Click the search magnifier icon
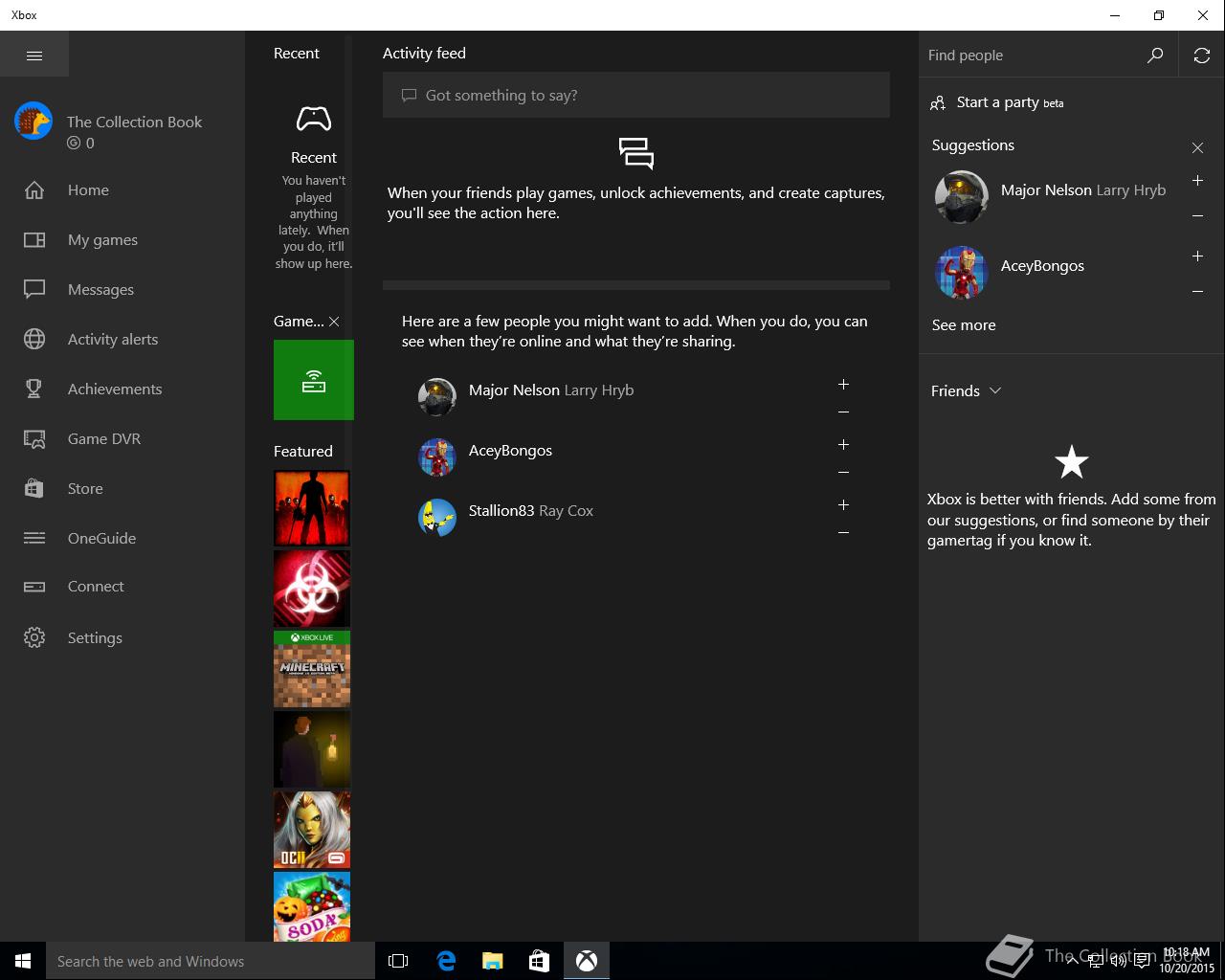The width and height of the screenshot is (1225, 980). point(1155,56)
